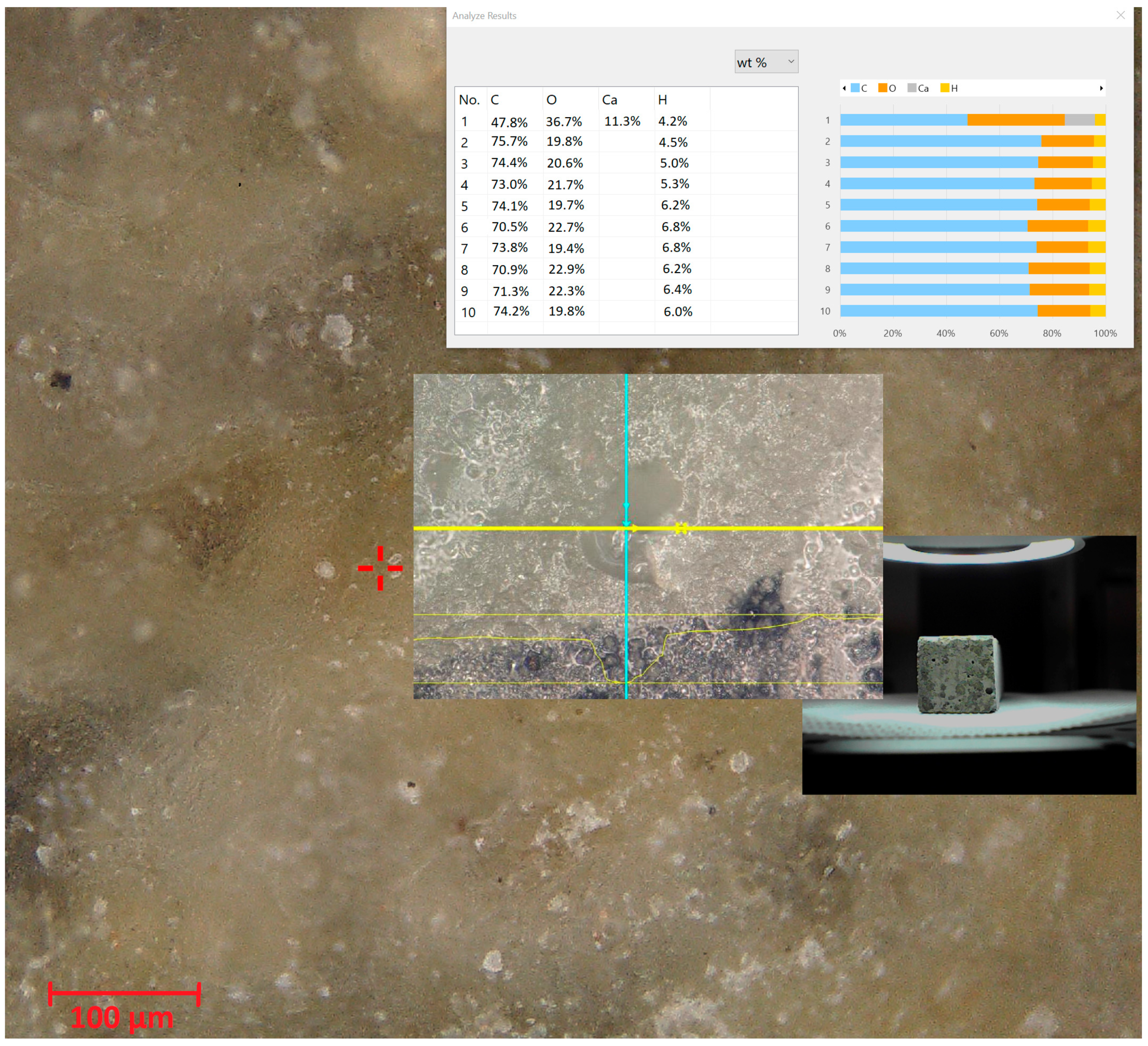Click the legend's right scroll arrow
Image resolution: width=1148 pixels, height=1046 pixels.
[1101, 88]
